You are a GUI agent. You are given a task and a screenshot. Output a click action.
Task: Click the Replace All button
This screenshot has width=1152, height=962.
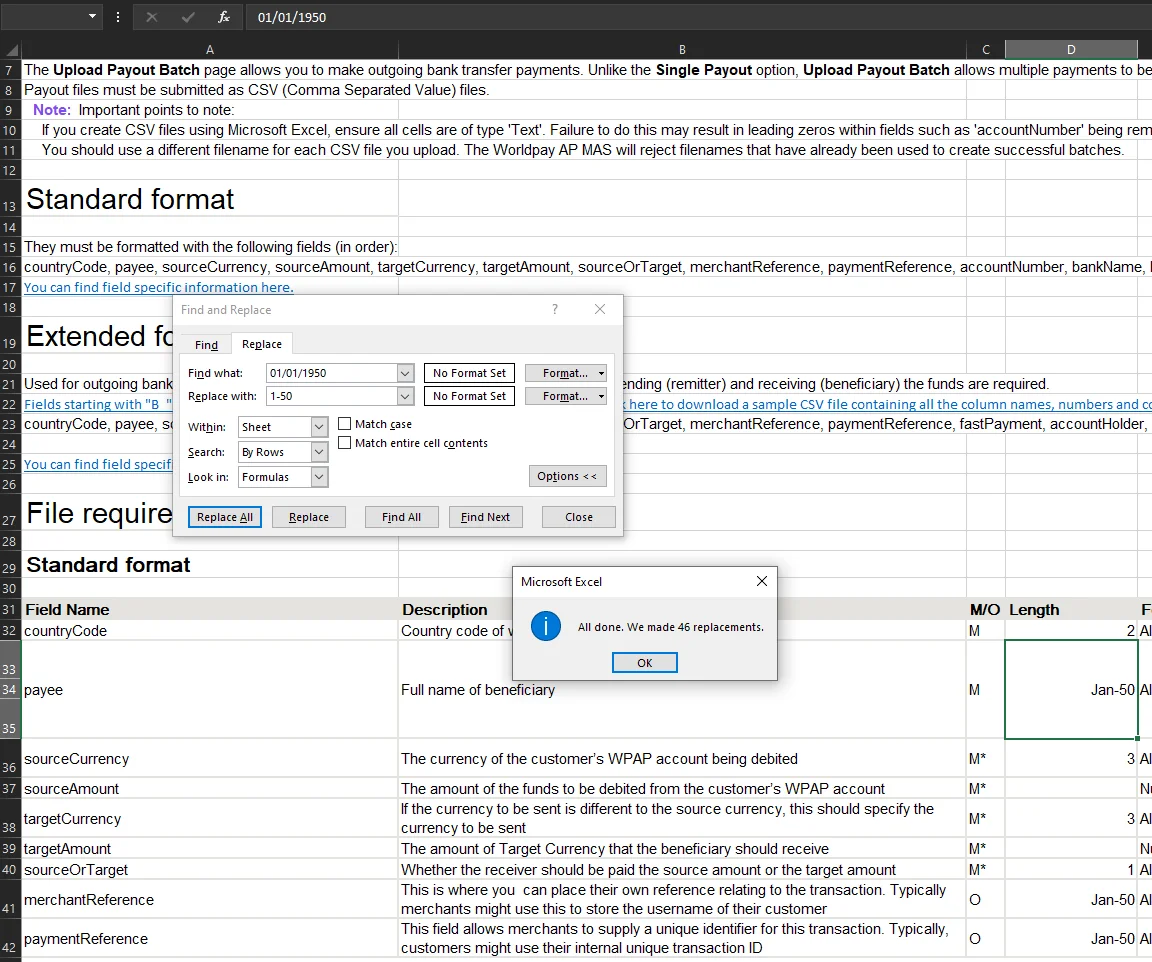225,517
